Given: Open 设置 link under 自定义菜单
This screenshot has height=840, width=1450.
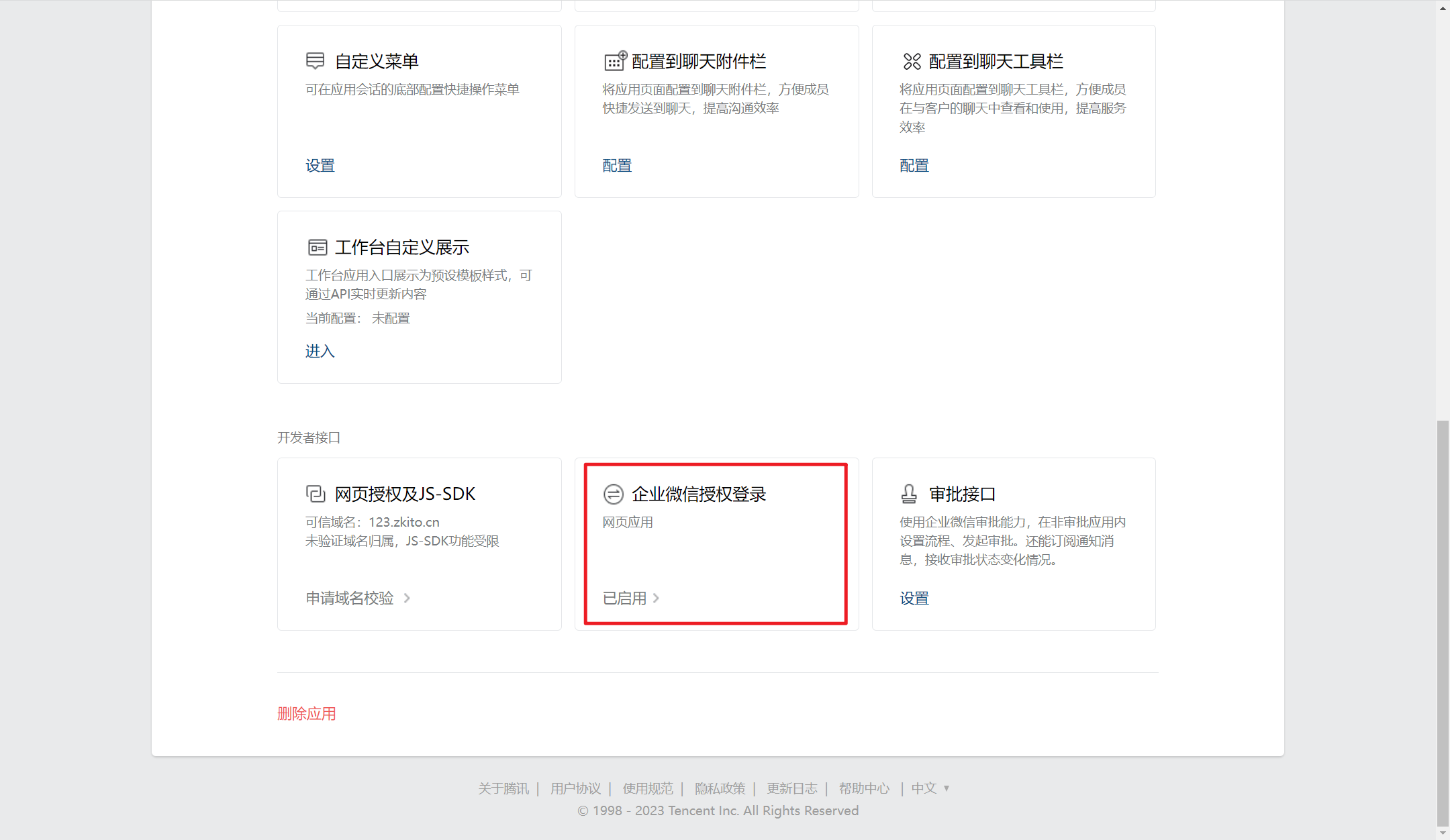Looking at the screenshot, I should tap(320, 165).
